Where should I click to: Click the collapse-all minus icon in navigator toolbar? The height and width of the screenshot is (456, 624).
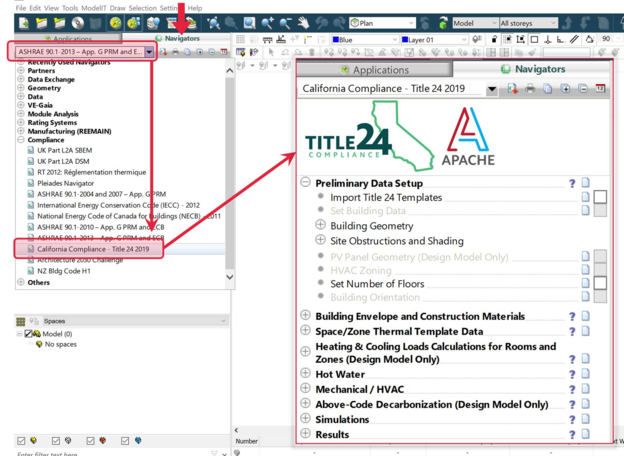[x=582, y=89]
